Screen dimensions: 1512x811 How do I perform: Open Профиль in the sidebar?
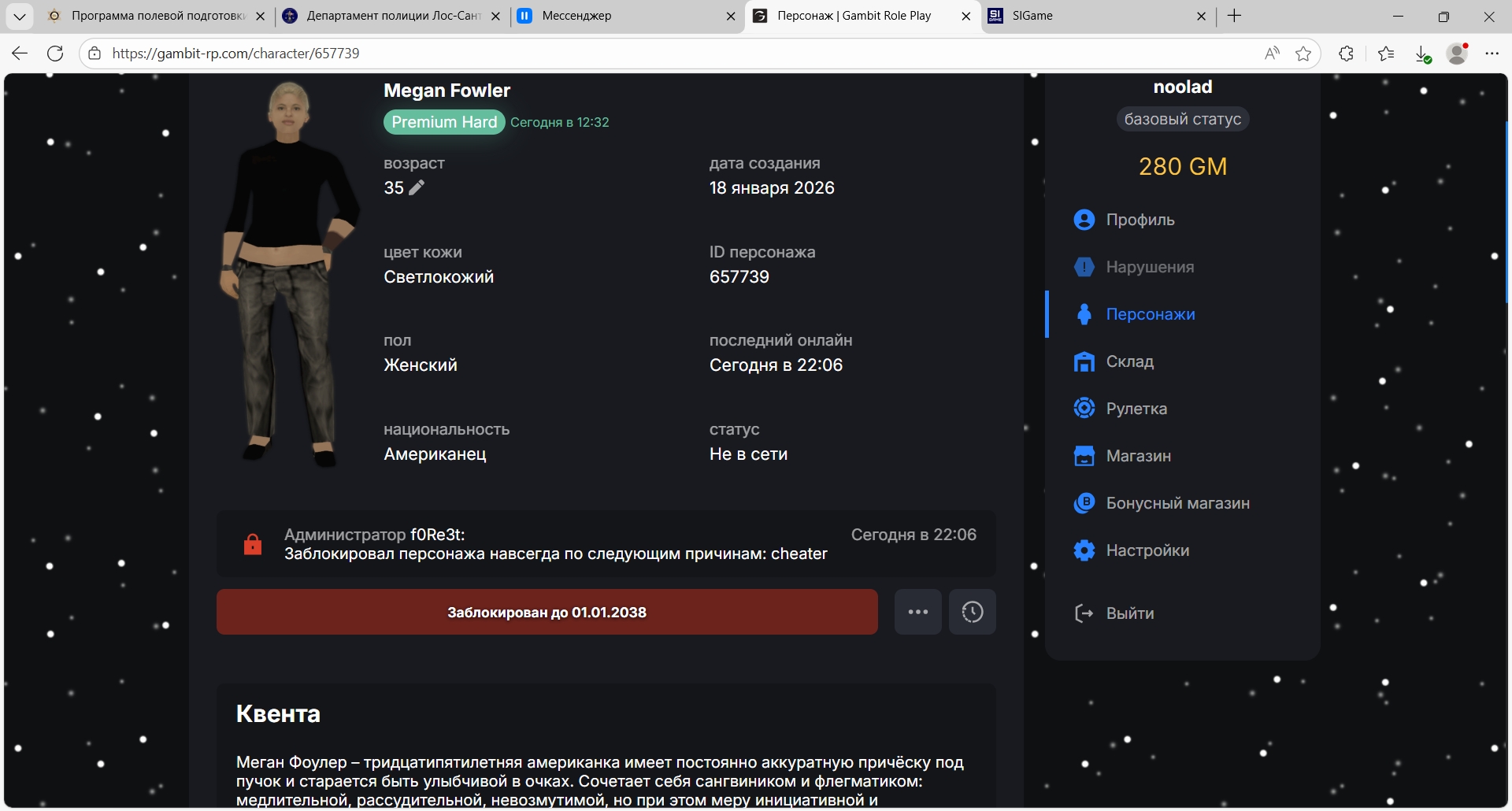point(1140,220)
